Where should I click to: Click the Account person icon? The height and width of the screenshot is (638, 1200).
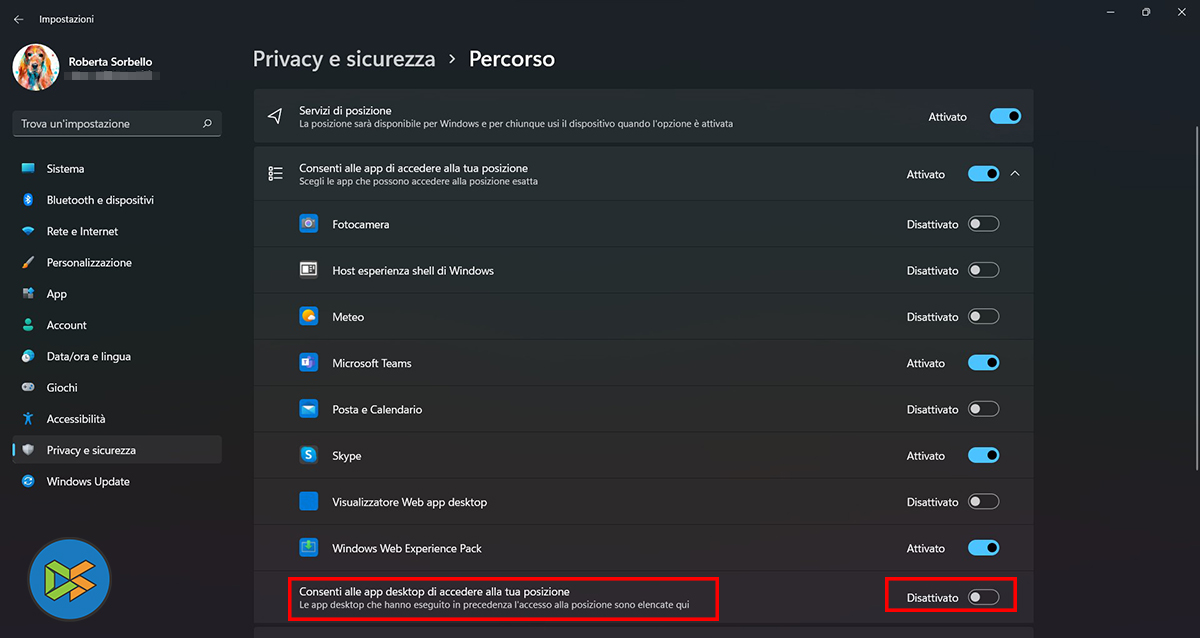(x=28, y=325)
